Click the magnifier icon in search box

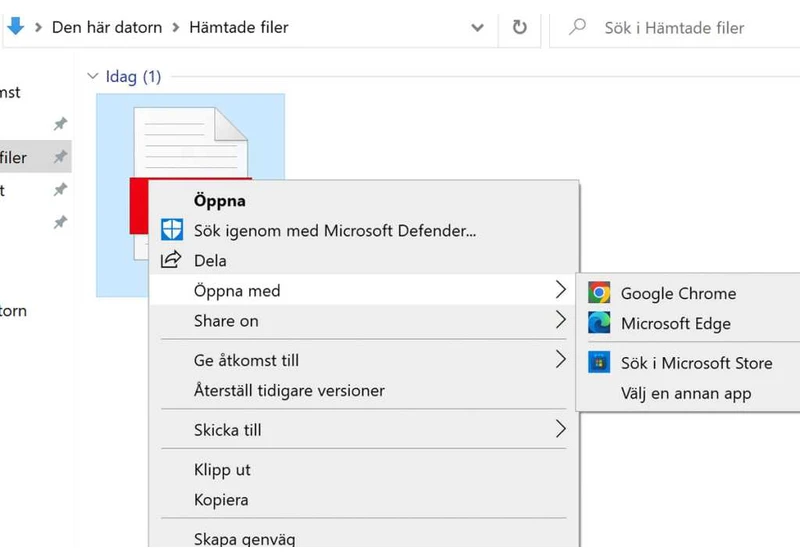(578, 27)
